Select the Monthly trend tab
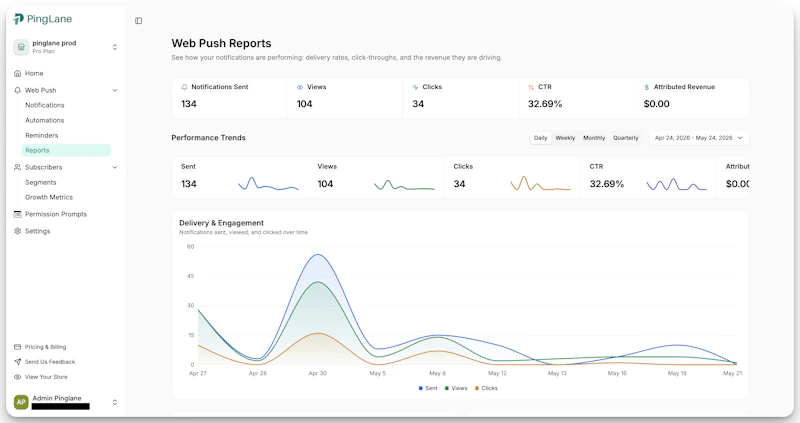800x423 pixels. [594, 138]
